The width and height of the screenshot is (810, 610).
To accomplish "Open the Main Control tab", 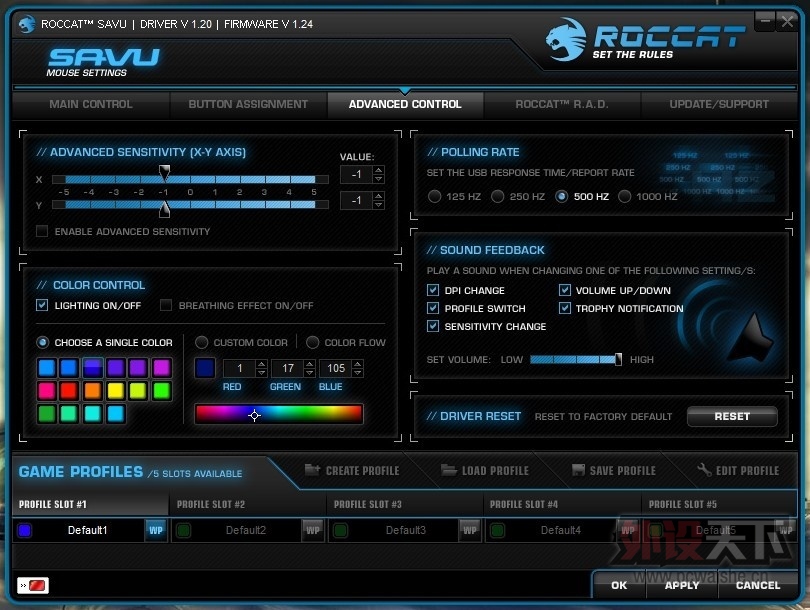I will click(x=91, y=104).
